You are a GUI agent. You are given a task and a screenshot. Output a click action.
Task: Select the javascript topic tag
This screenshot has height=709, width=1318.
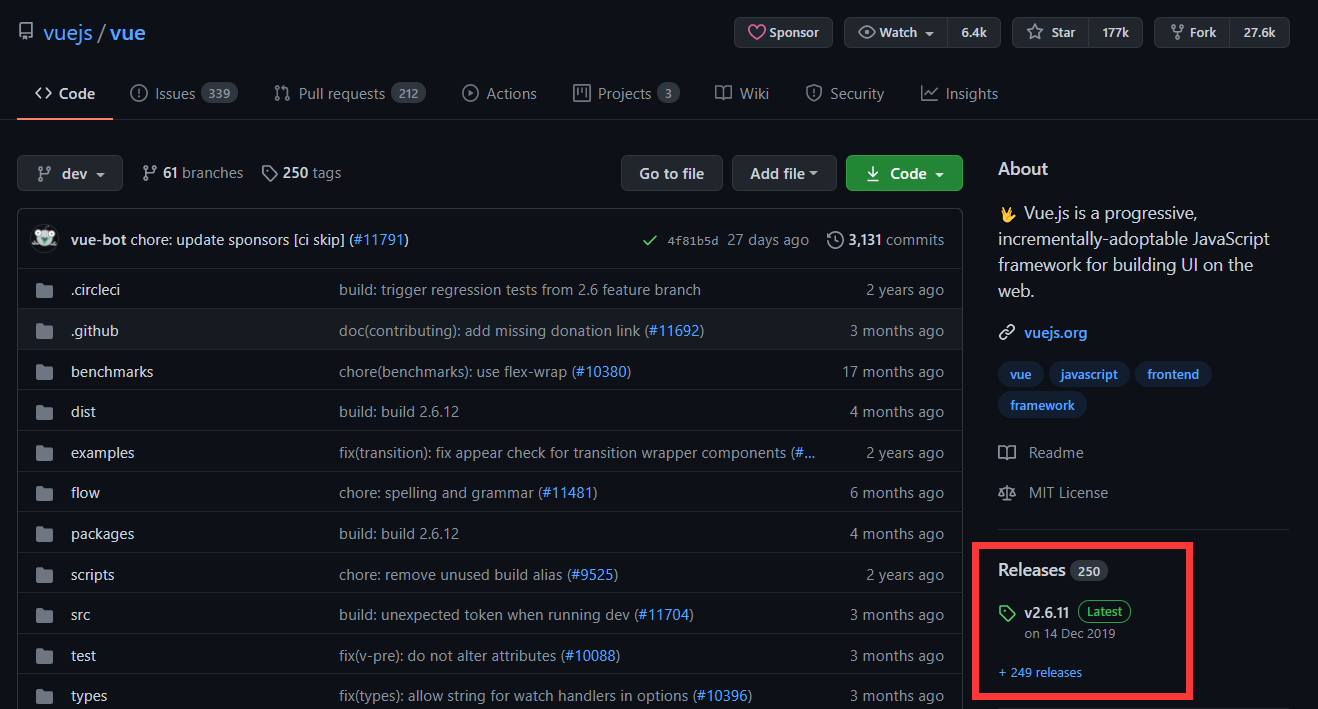click(x=1089, y=374)
